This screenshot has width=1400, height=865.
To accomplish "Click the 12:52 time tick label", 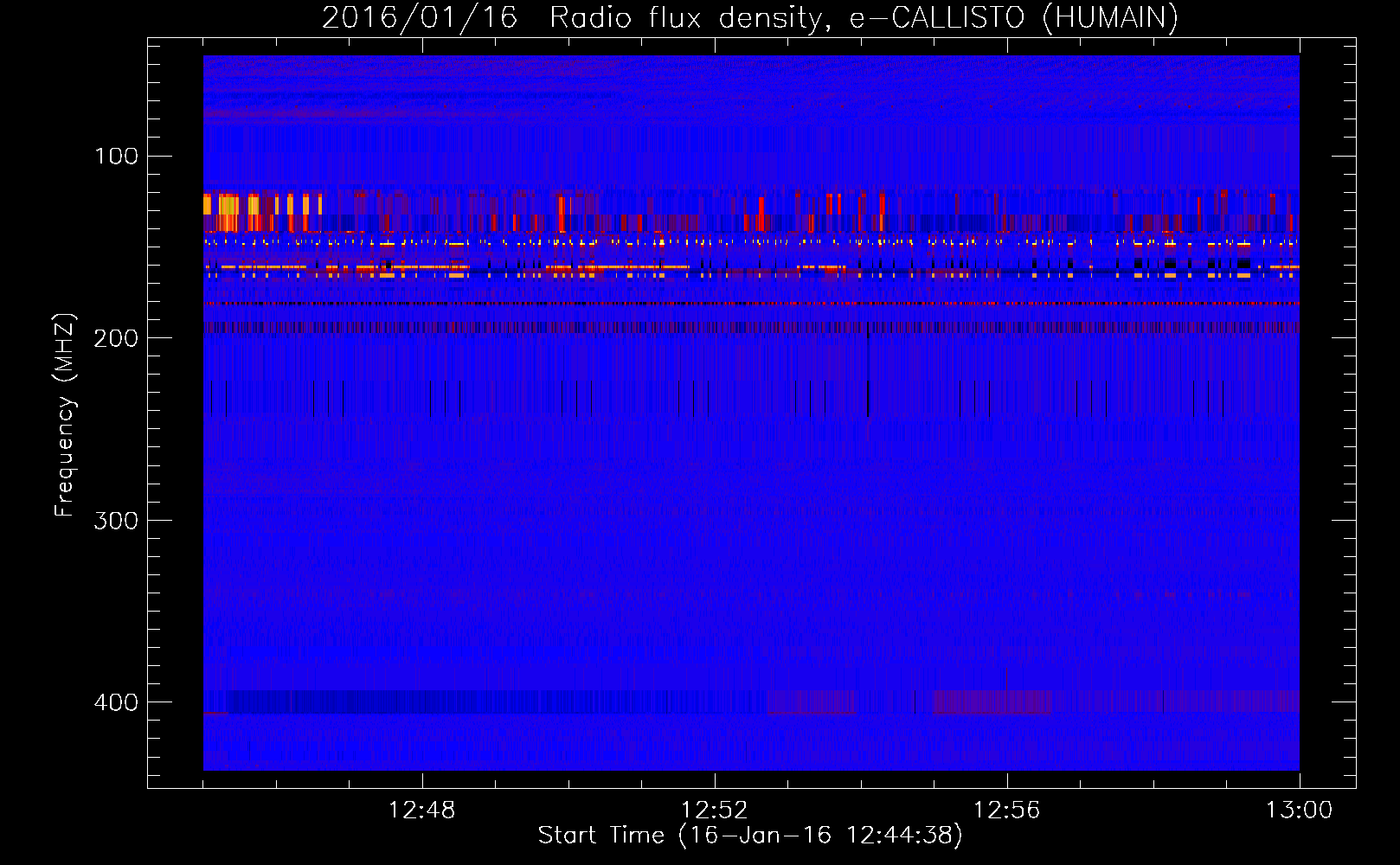I will (x=714, y=811).
